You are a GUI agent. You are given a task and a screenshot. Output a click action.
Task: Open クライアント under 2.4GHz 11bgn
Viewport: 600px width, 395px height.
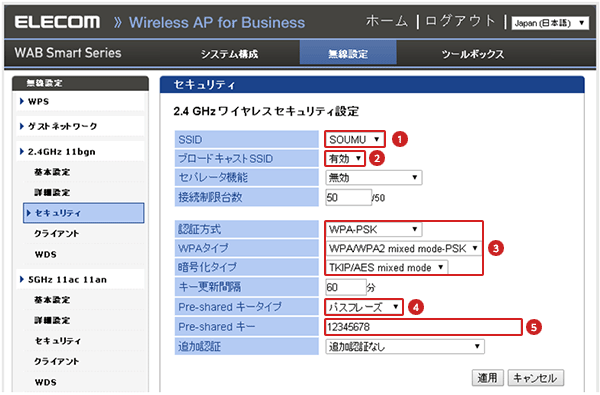click(57, 233)
